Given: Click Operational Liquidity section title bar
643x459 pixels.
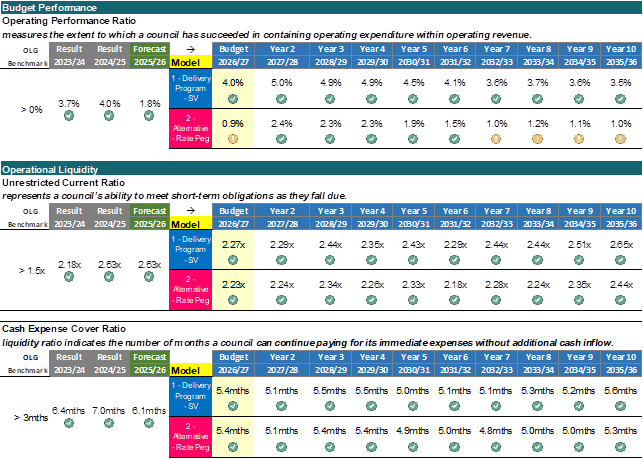Looking at the screenshot, I should click(321, 170).
